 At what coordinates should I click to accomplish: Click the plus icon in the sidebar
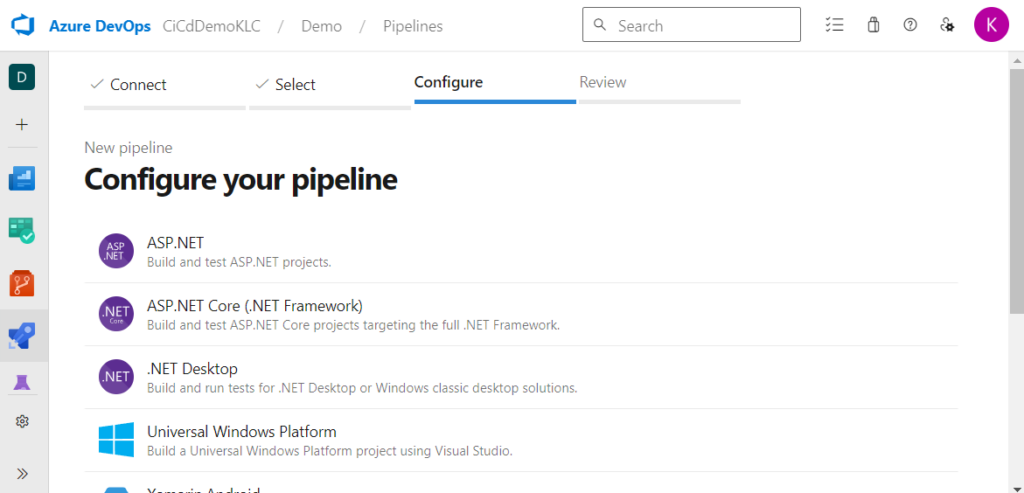[x=22, y=125]
